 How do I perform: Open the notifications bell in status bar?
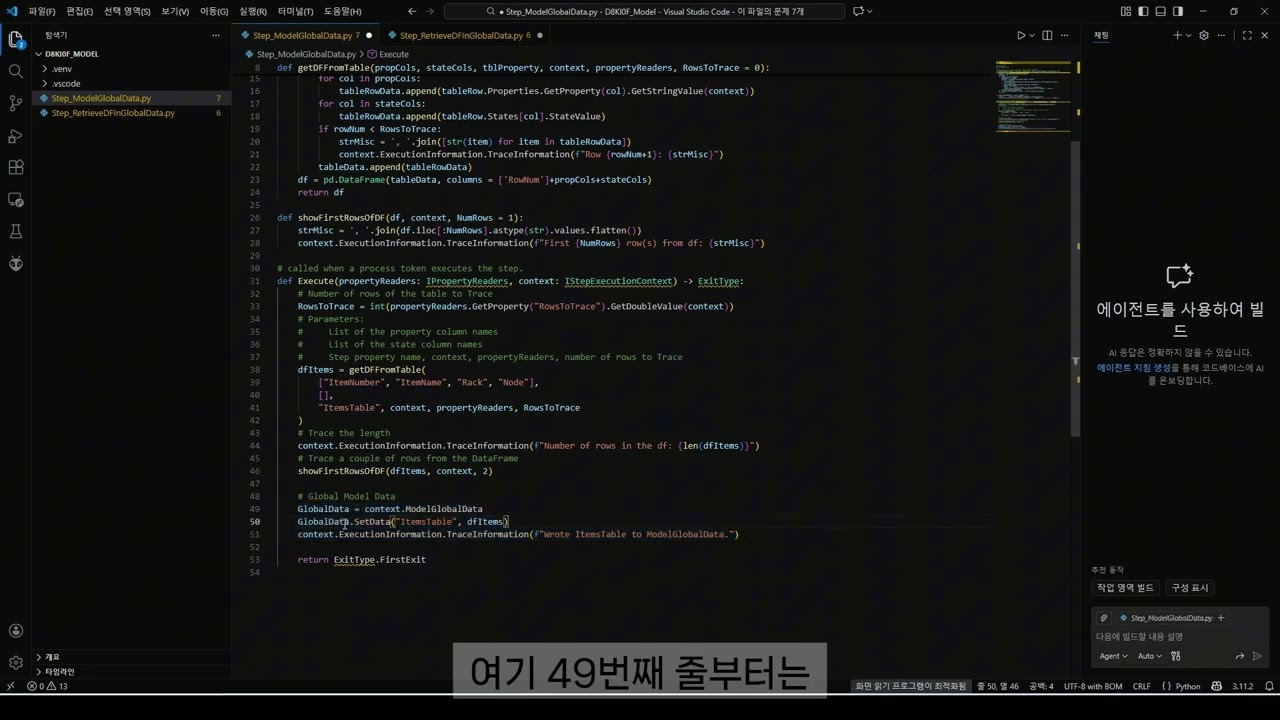click(1268, 686)
